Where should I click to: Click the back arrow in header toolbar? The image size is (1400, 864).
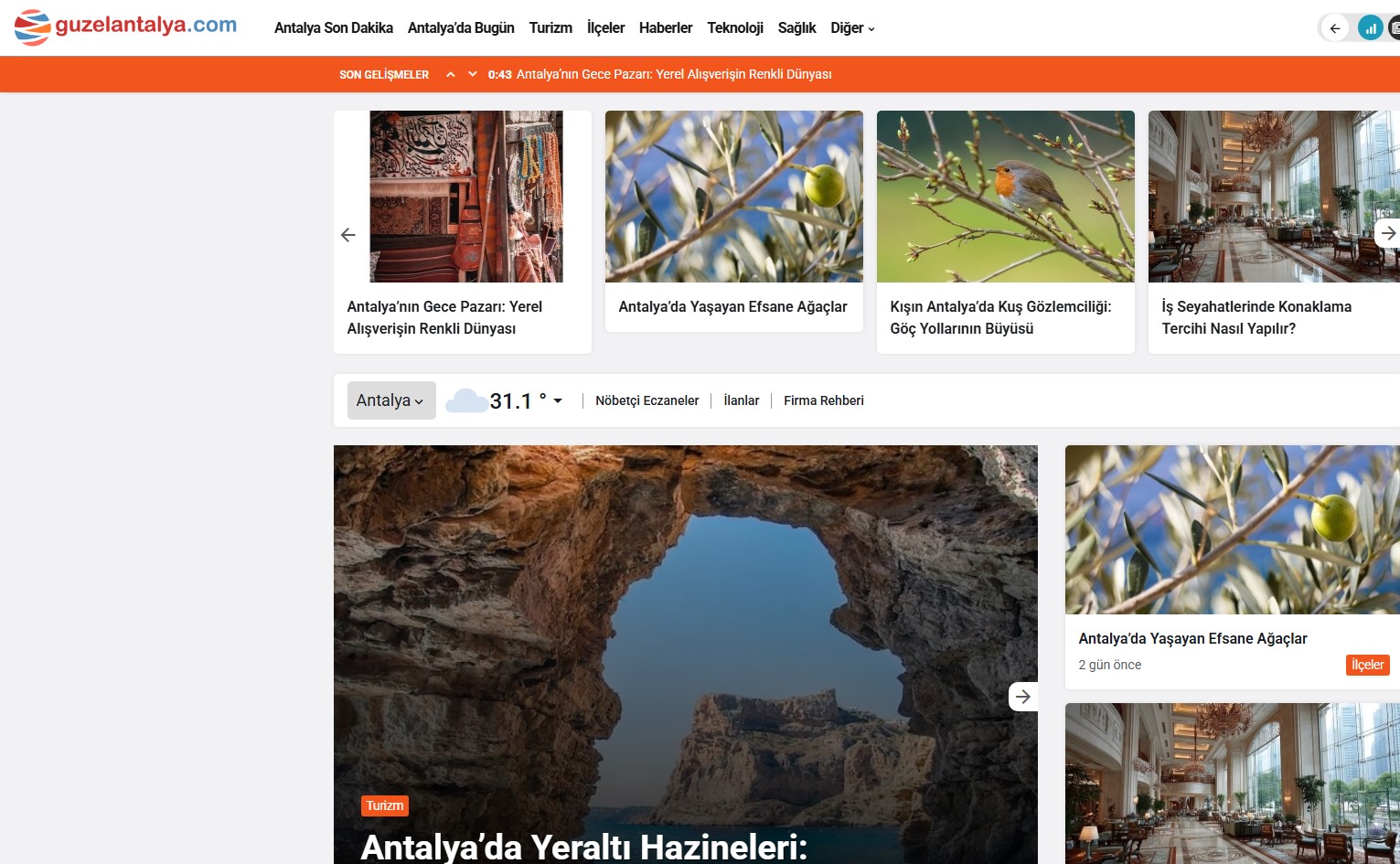(x=1335, y=28)
